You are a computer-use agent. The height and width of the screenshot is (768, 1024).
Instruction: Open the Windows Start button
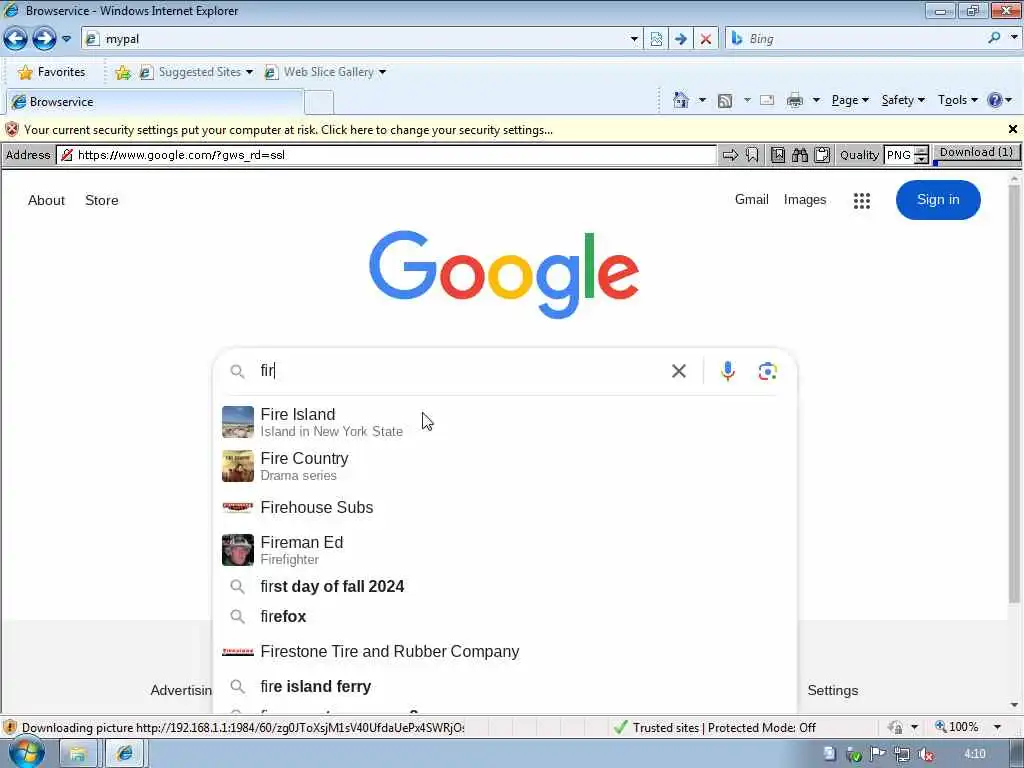25,753
